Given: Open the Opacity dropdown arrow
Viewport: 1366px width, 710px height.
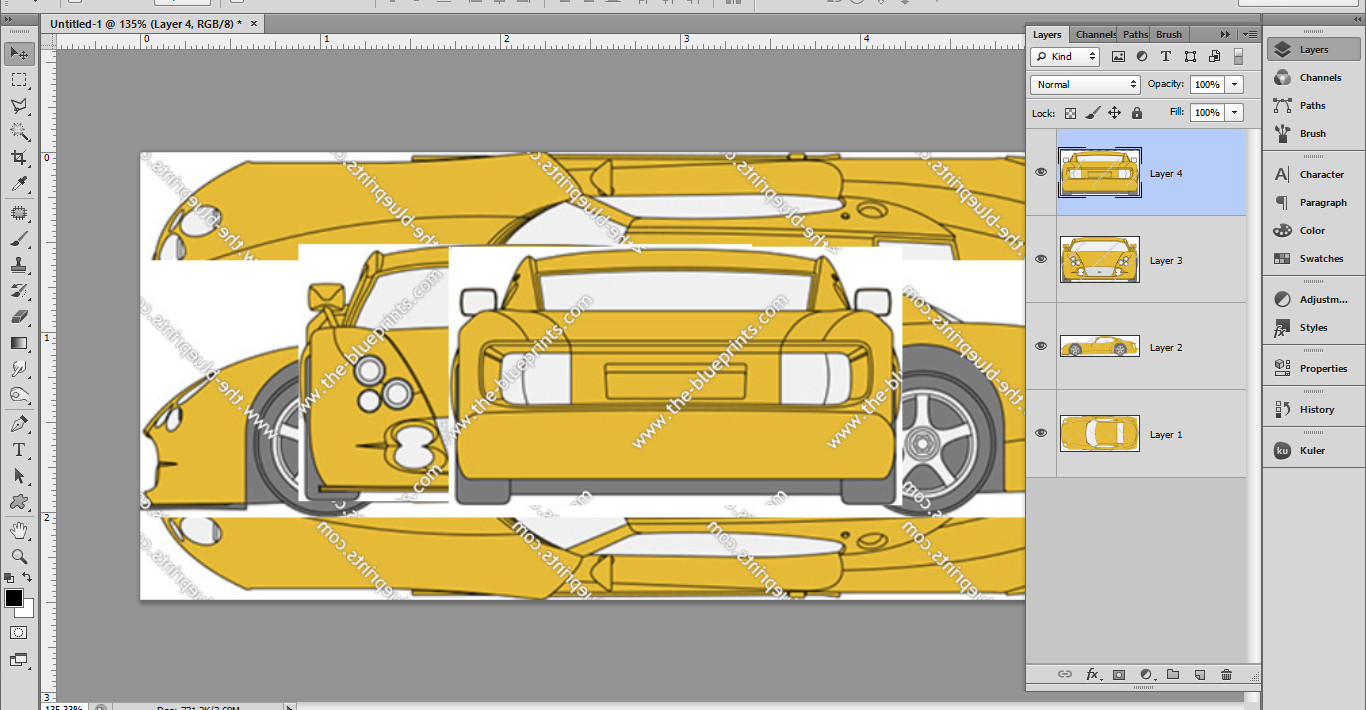Looking at the screenshot, I should pyautogui.click(x=1233, y=84).
